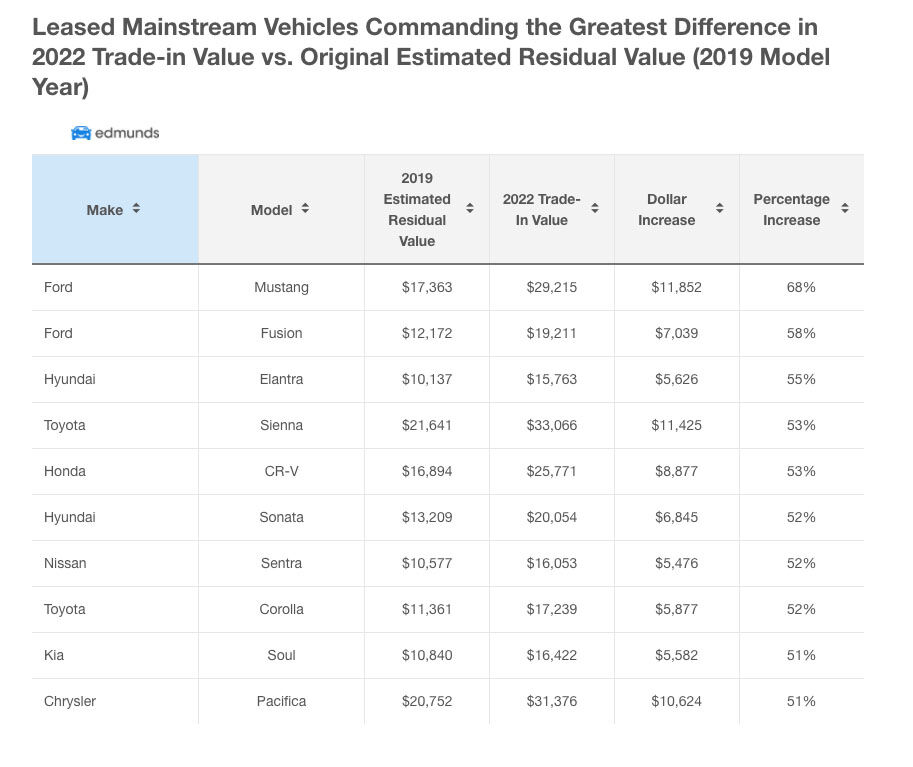This screenshot has width=913, height=767.
Task: Select the Sonata $6,845 dollar increase cell
Action: (676, 517)
